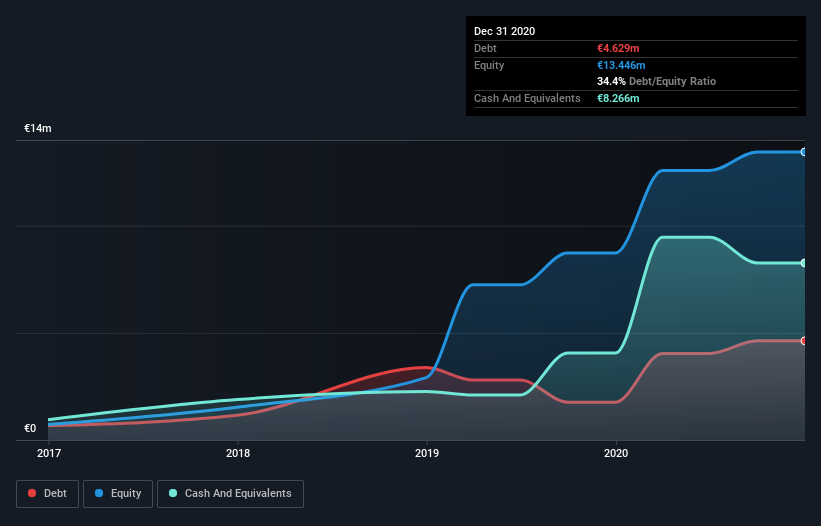Click the Equity row label in tooltip
Viewport: 821px width, 526px height.
[489, 65]
